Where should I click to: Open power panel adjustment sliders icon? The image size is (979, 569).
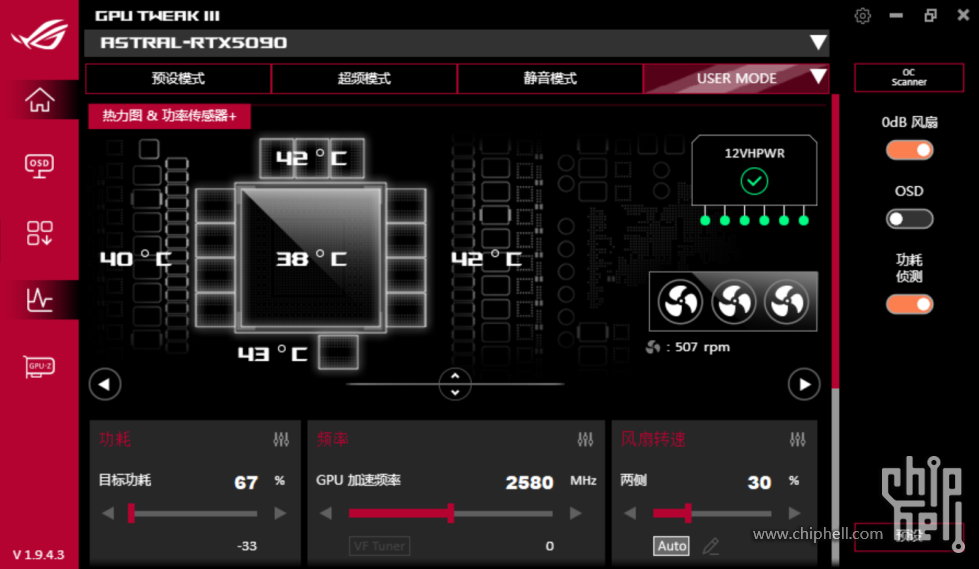pyautogui.click(x=281, y=440)
